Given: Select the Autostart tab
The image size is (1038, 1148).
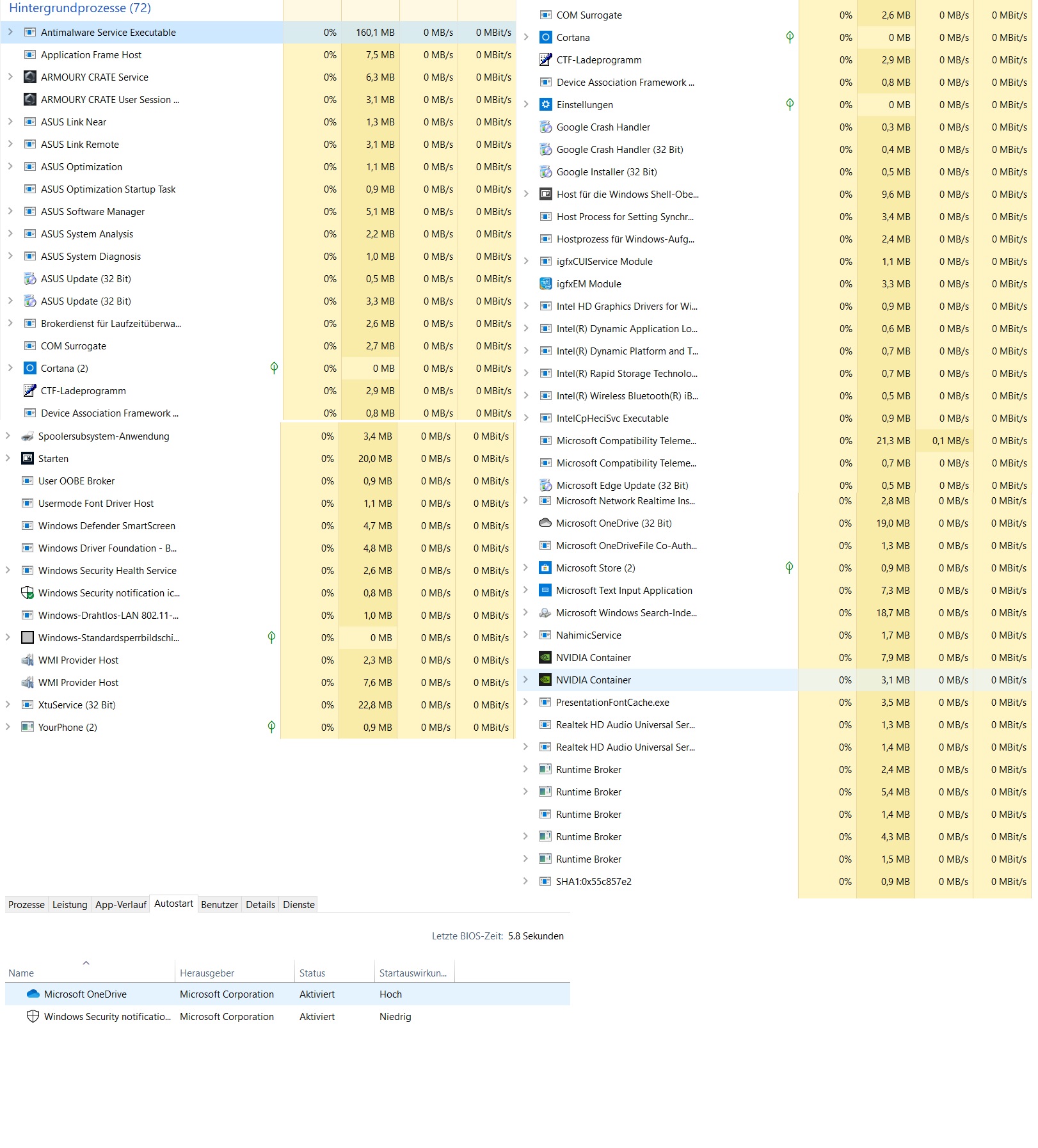Looking at the screenshot, I should click(173, 904).
